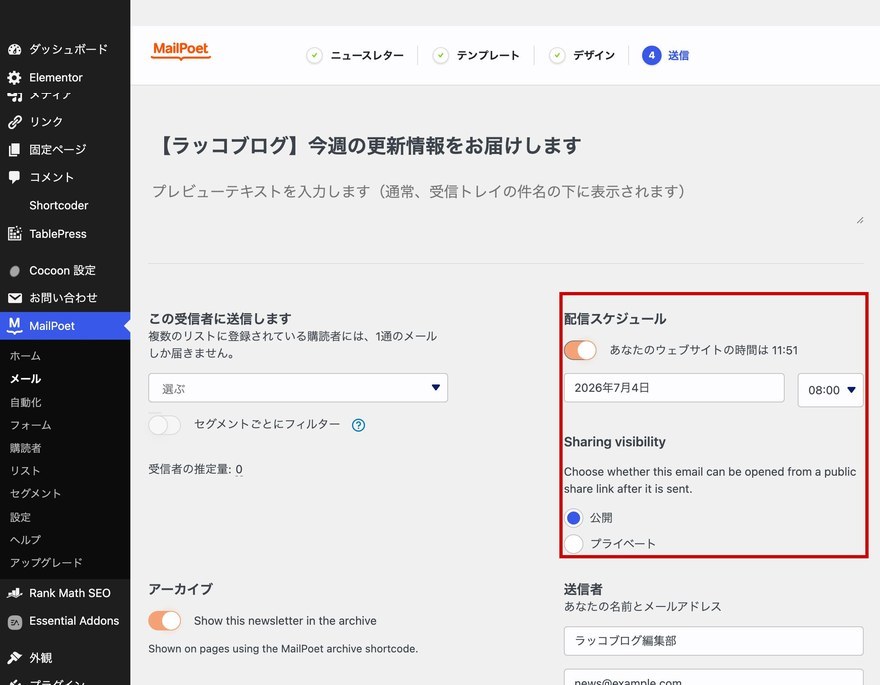Toggle the 配信スケジュール scheduling switch
The image size is (880, 685).
point(580,350)
